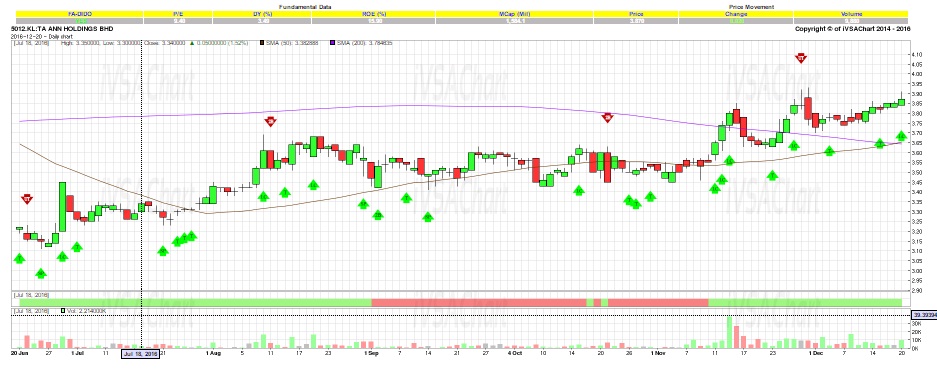937x369 pixels.
Task: Click the red down-arrow marker near 11 Aug
Action: 270,121
